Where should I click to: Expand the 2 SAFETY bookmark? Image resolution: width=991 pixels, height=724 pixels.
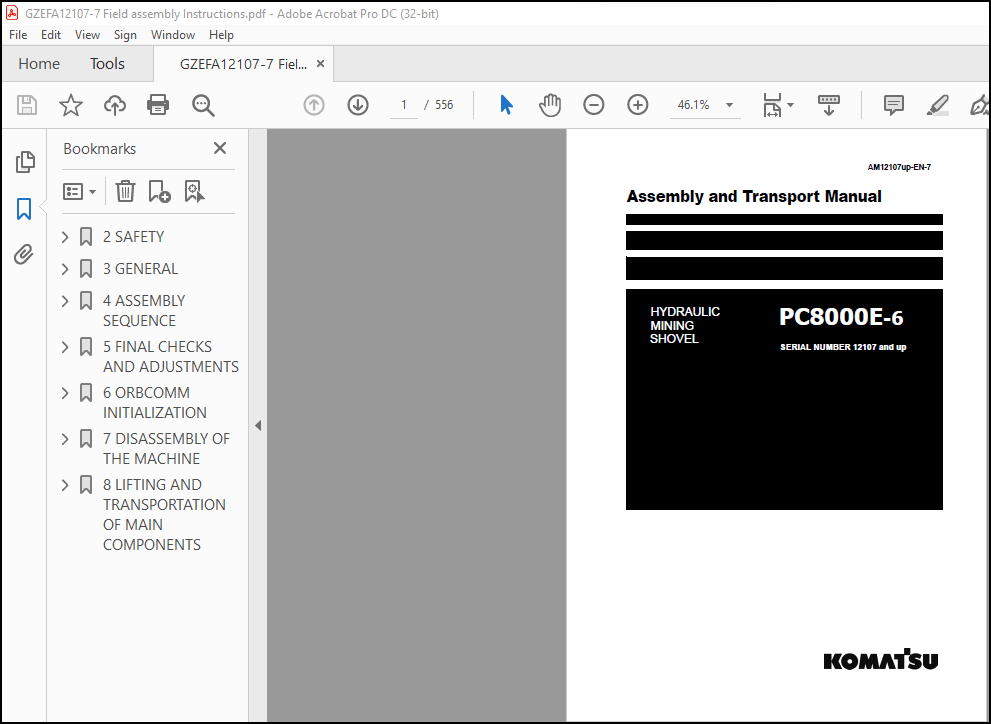tap(65, 237)
